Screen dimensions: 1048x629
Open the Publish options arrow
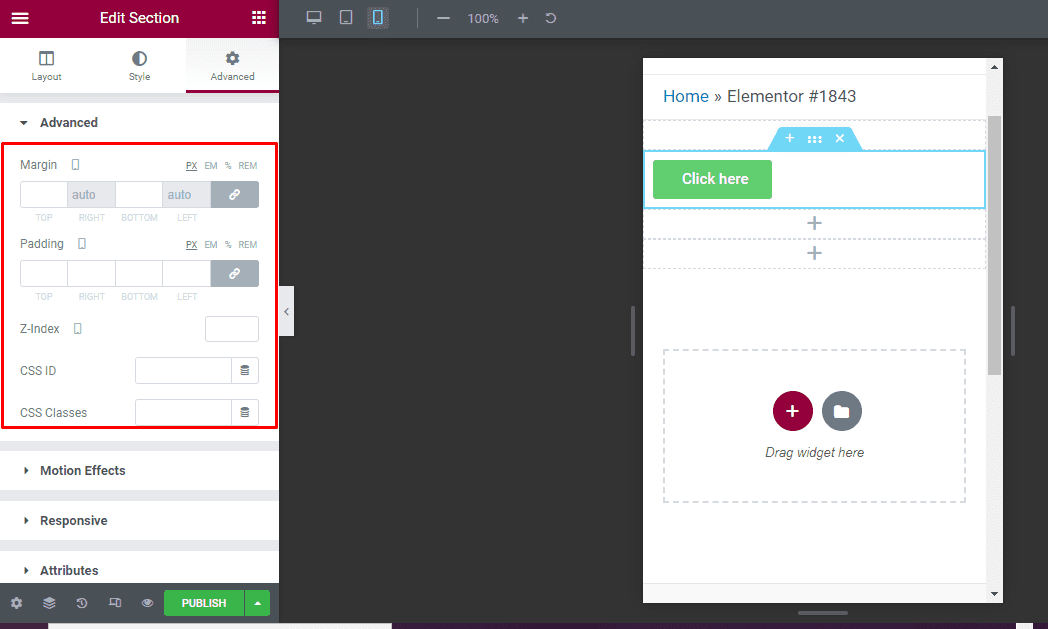[x=256, y=603]
